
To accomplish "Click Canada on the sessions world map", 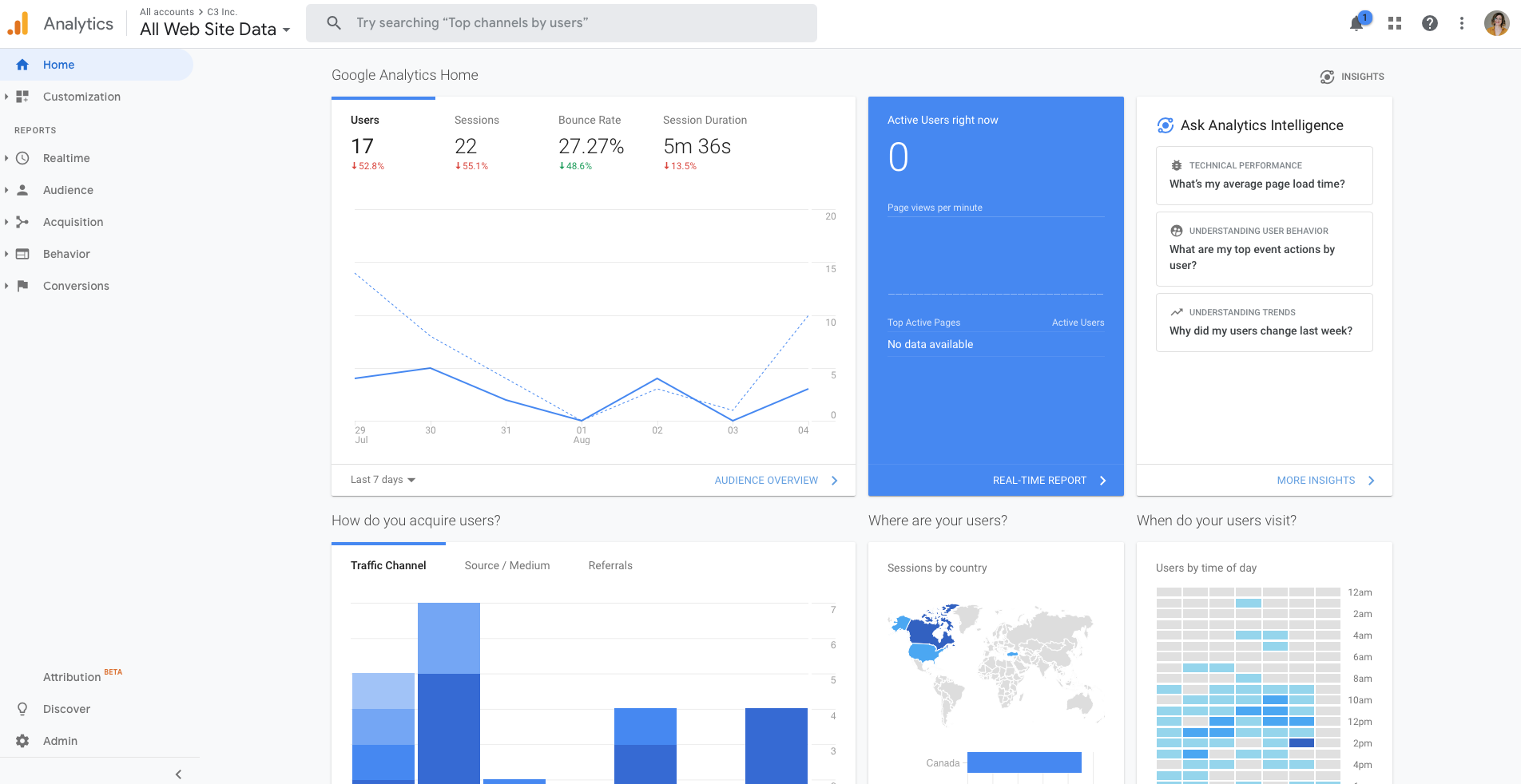I will point(927,631).
